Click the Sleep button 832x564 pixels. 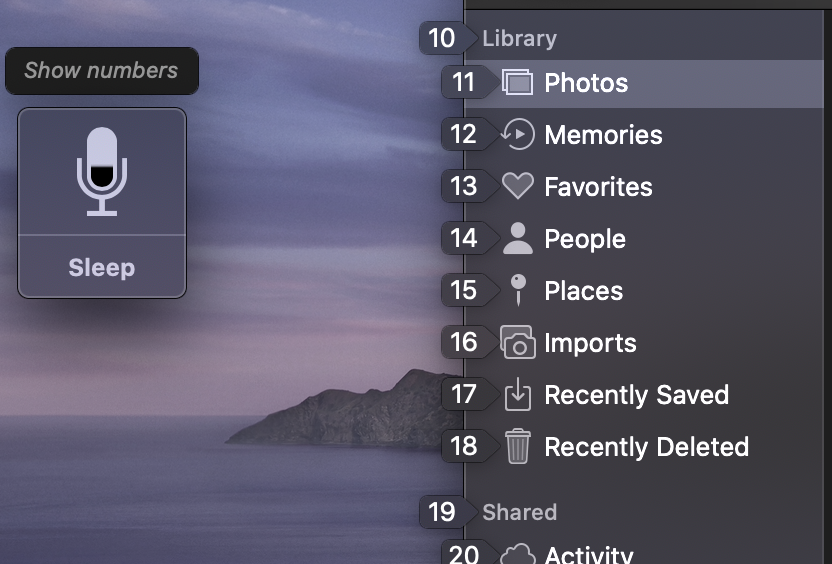102,268
